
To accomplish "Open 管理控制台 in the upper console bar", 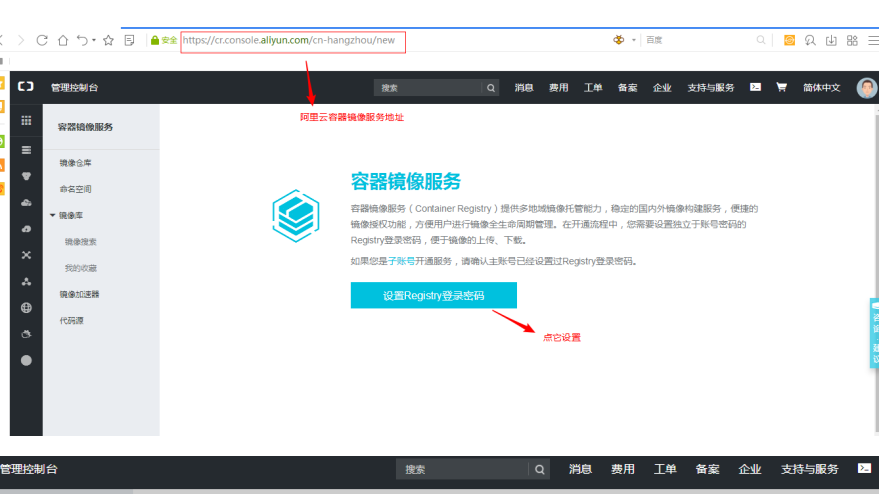I will pyautogui.click(x=74, y=88).
